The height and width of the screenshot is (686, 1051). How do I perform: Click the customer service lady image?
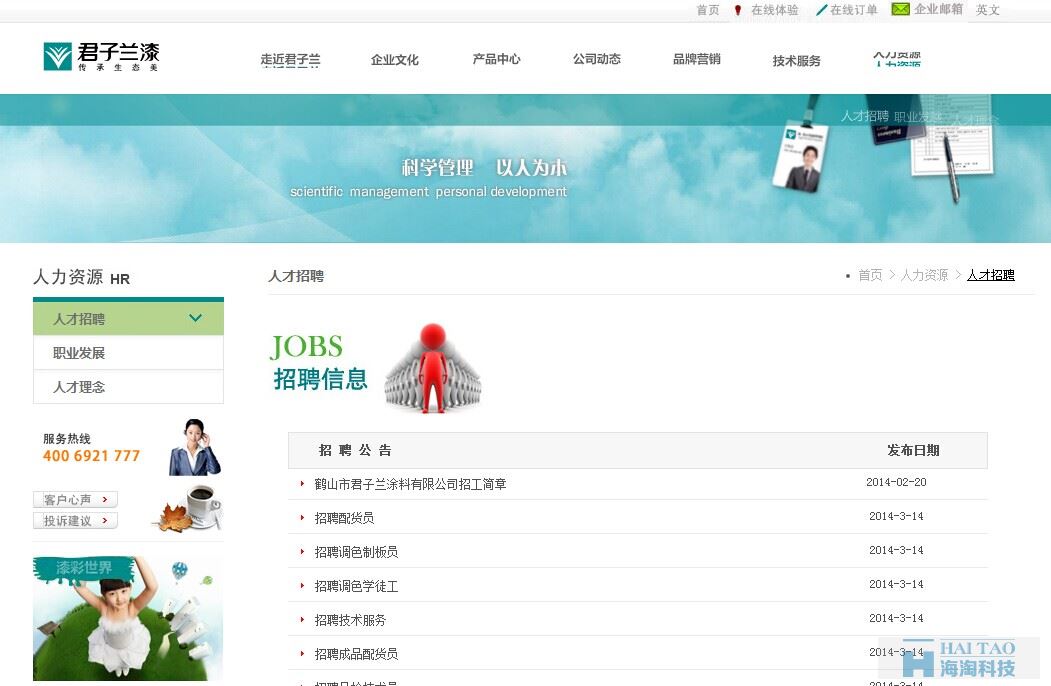[194, 447]
